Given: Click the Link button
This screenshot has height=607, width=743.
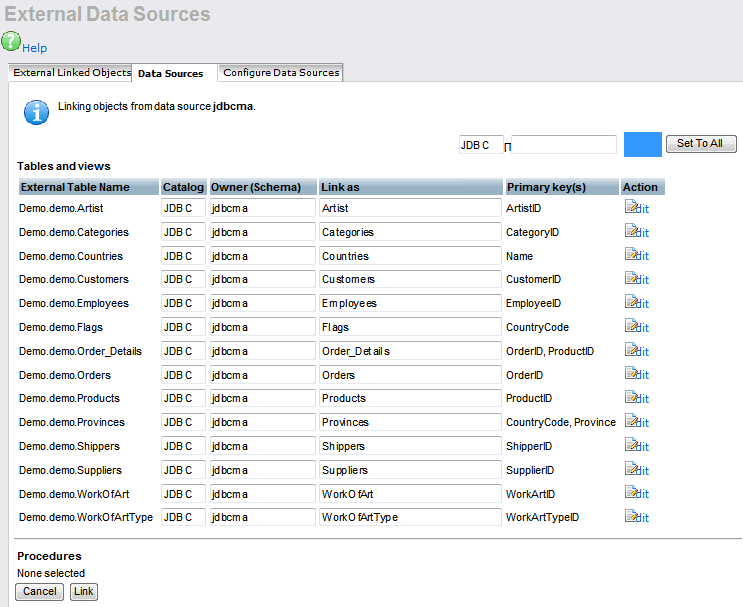Looking at the screenshot, I should point(84,592).
